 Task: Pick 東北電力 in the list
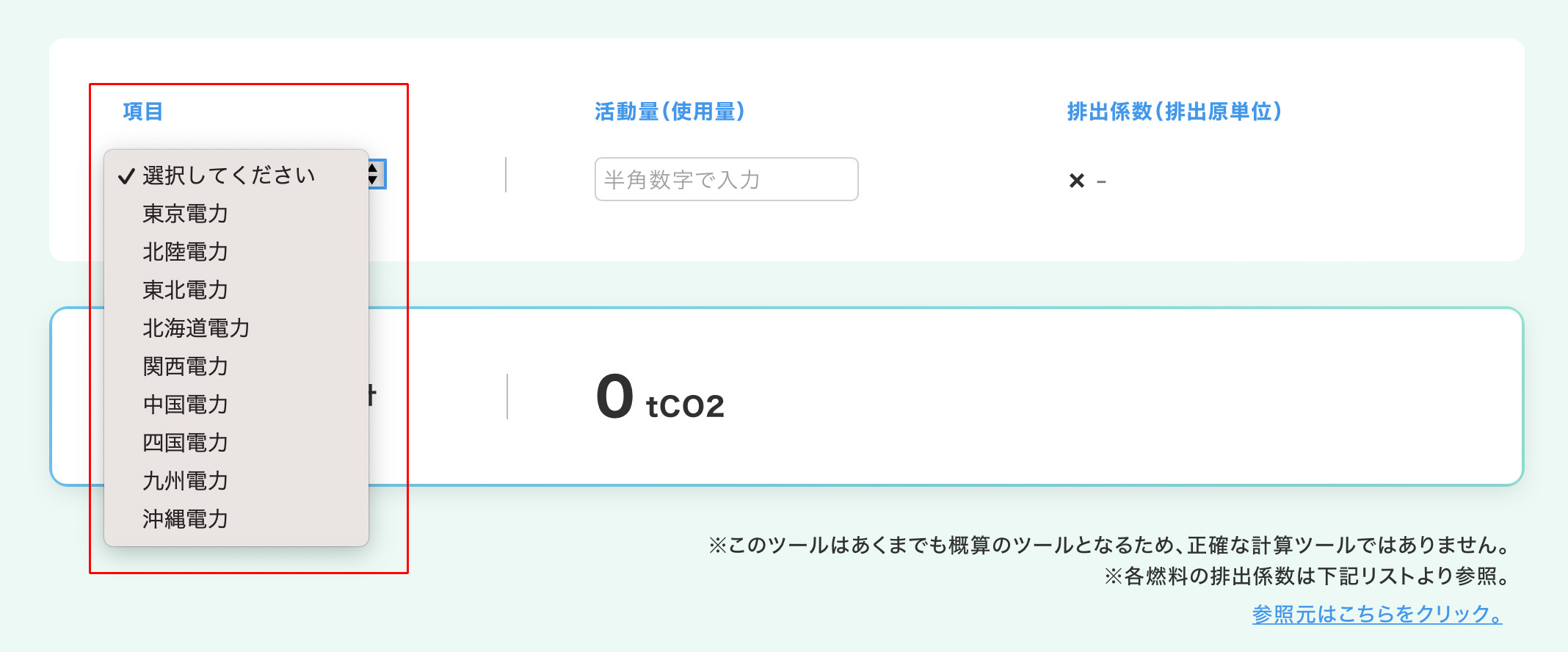click(185, 290)
